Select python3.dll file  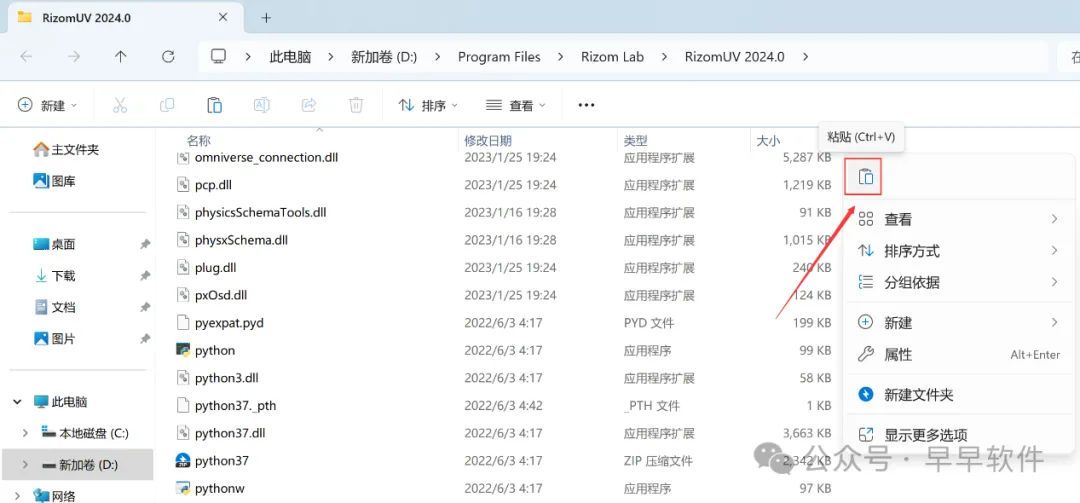coord(227,378)
